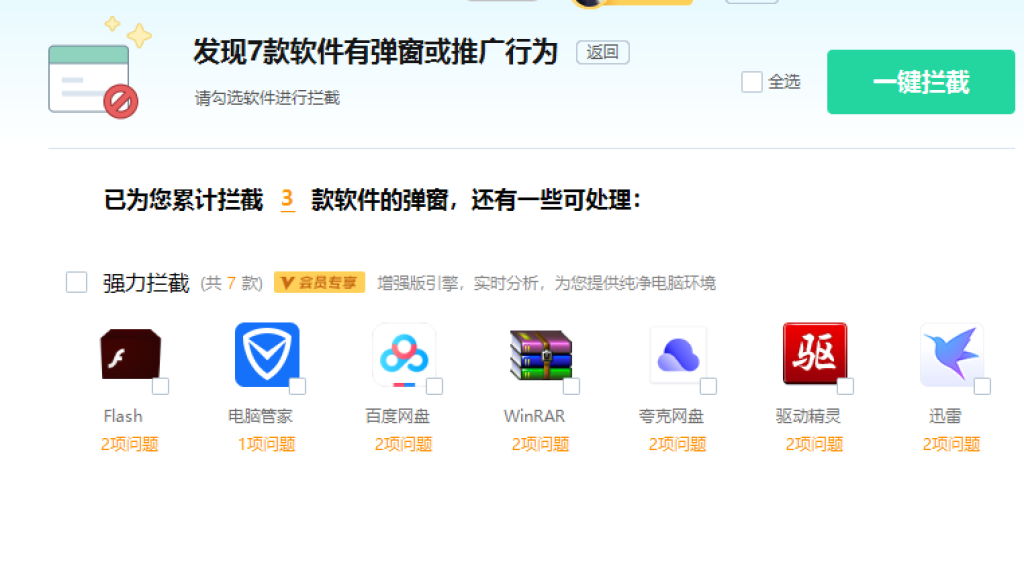
Task: Open Flash 2项问题 details link
Action: (129, 444)
